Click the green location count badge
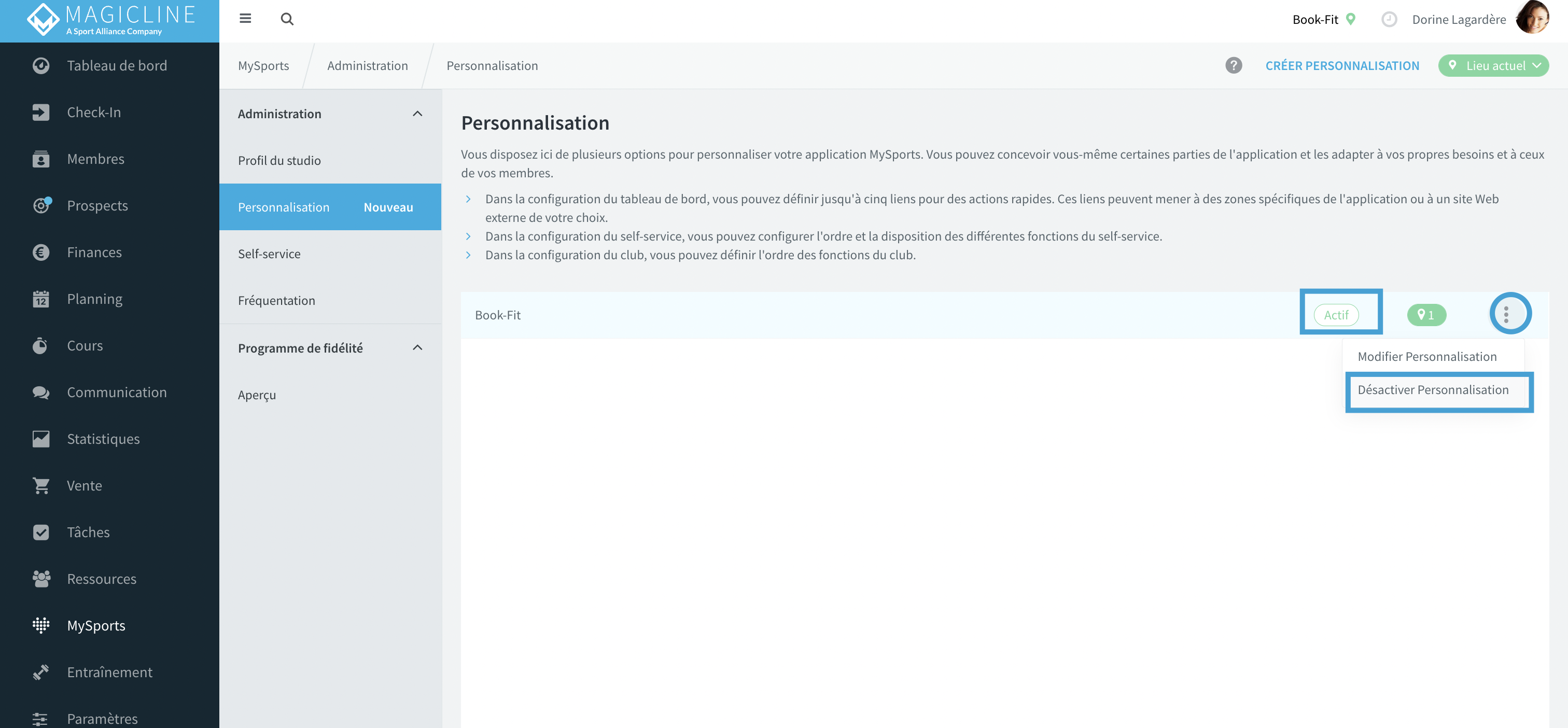This screenshot has width=1568, height=728. coord(1426,315)
